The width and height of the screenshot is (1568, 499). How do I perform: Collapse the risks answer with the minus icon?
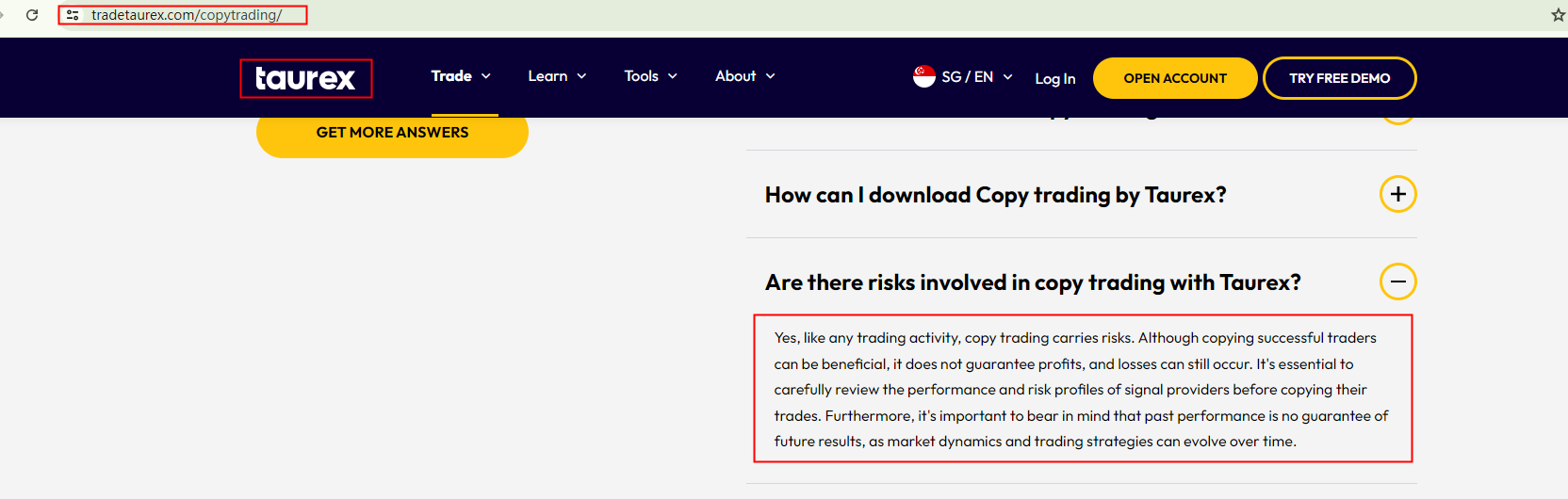1397,282
